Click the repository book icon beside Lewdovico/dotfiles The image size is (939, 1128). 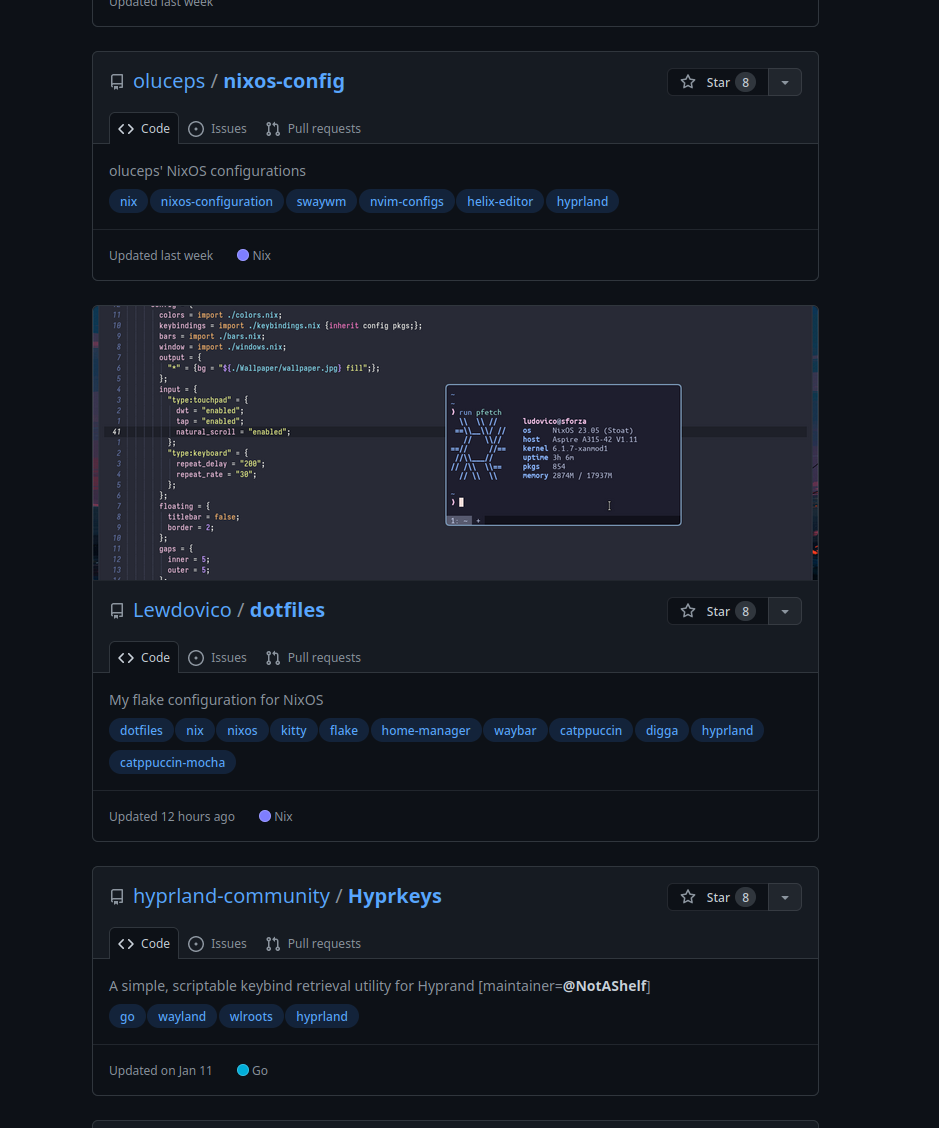117,610
